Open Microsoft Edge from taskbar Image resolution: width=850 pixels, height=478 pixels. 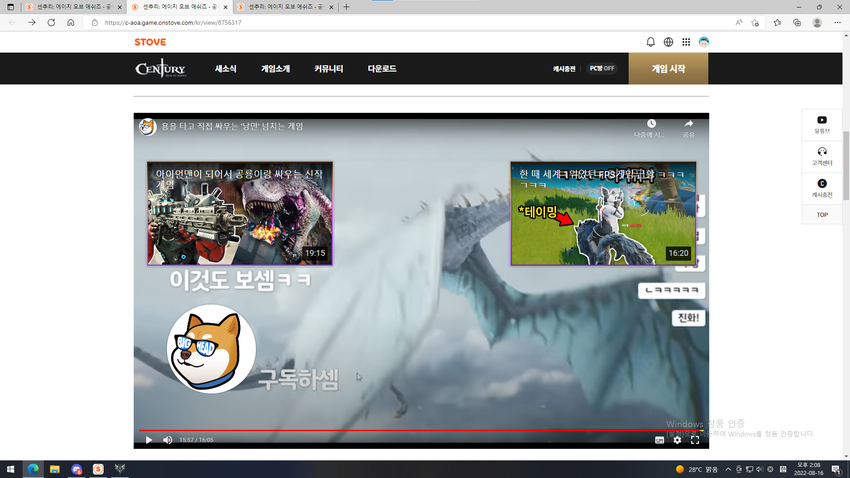click(x=33, y=469)
